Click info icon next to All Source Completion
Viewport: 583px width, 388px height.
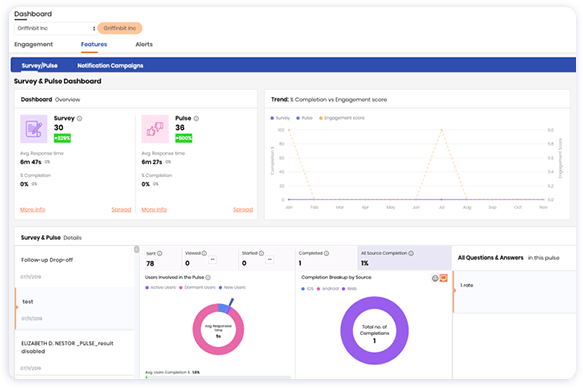pos(411,253)
